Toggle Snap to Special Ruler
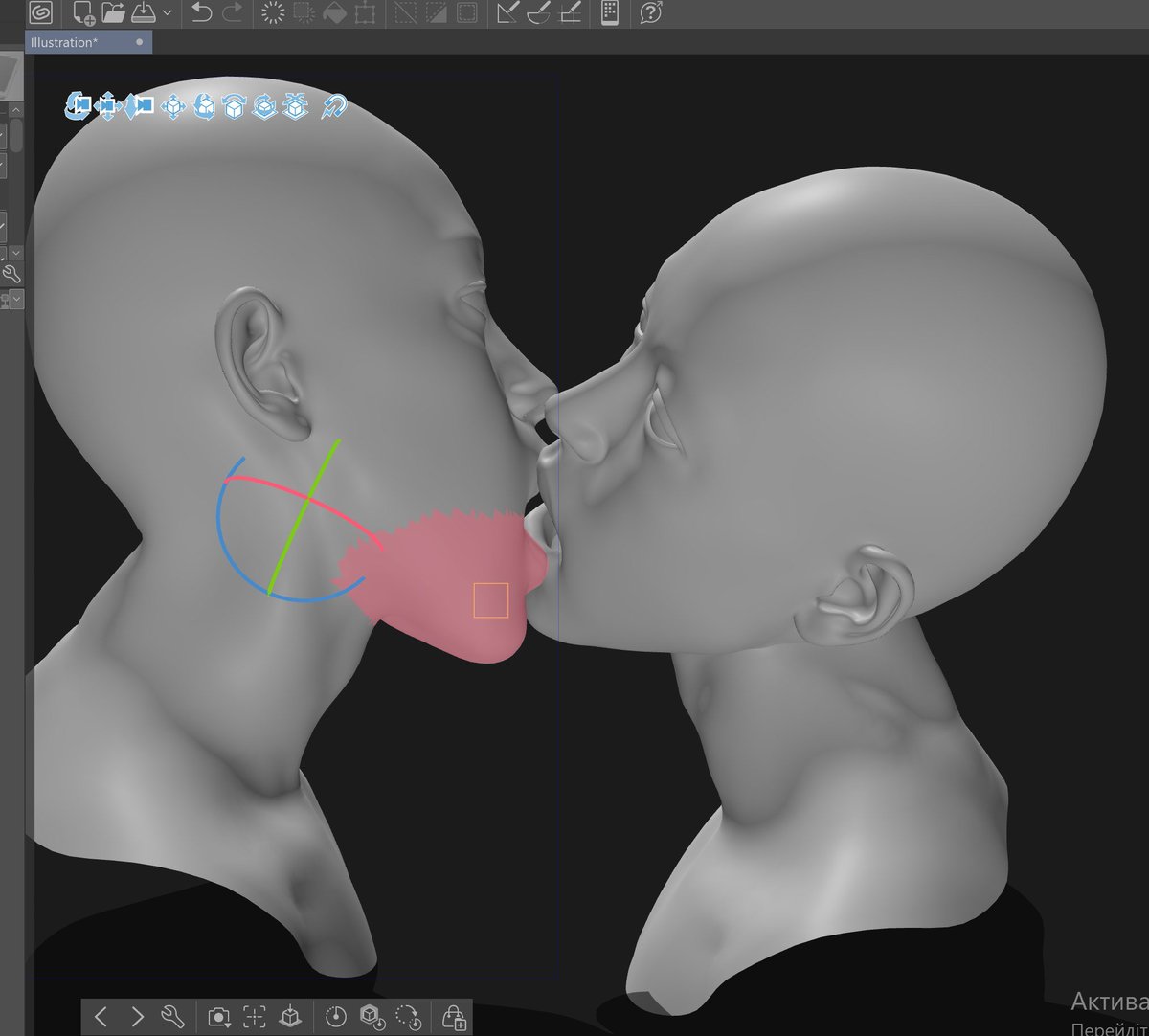The height and width of the screenshot is (1036, 1149). click(x=539, y=12)
